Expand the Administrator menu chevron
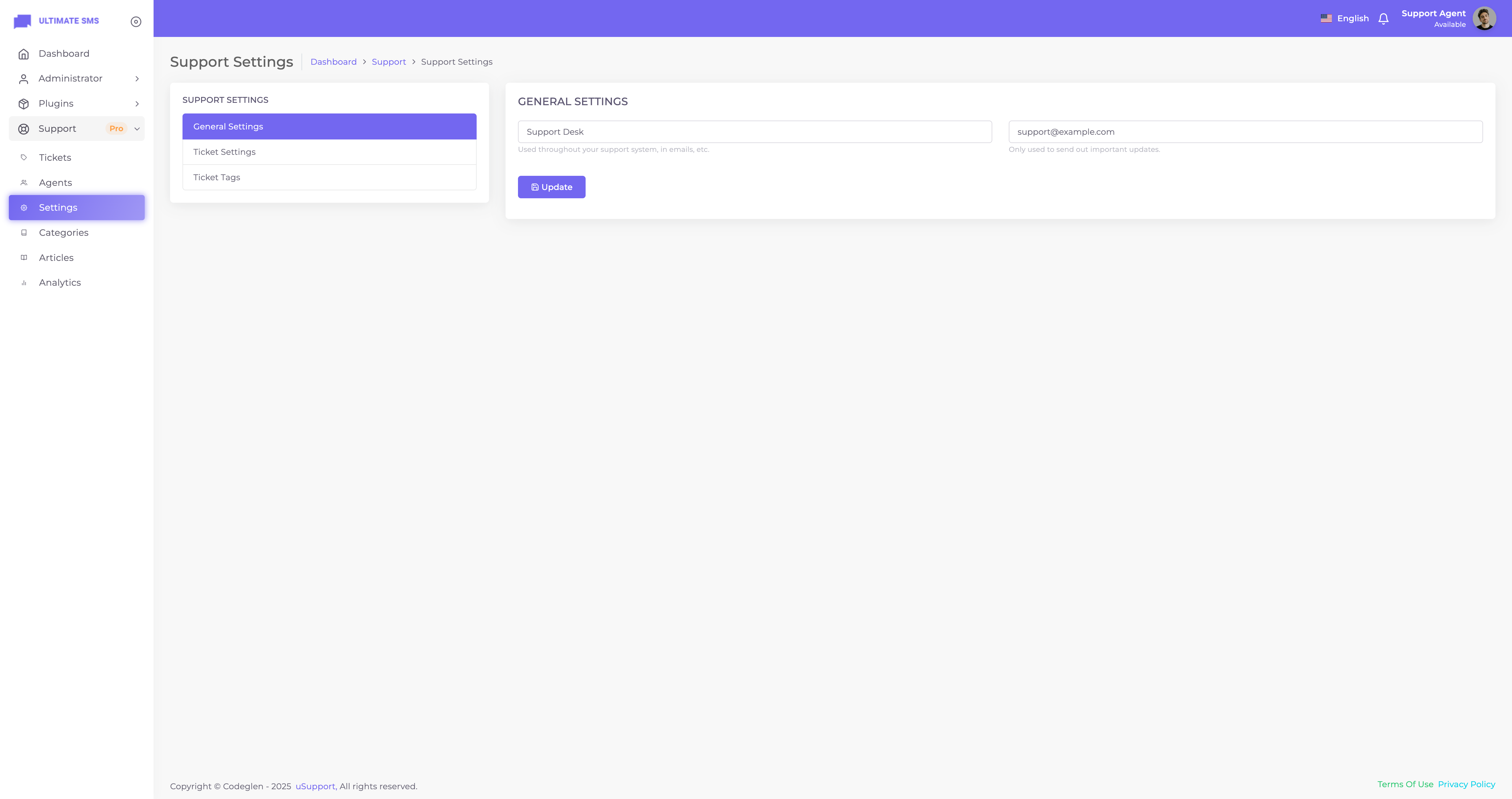 click(137, 79)
